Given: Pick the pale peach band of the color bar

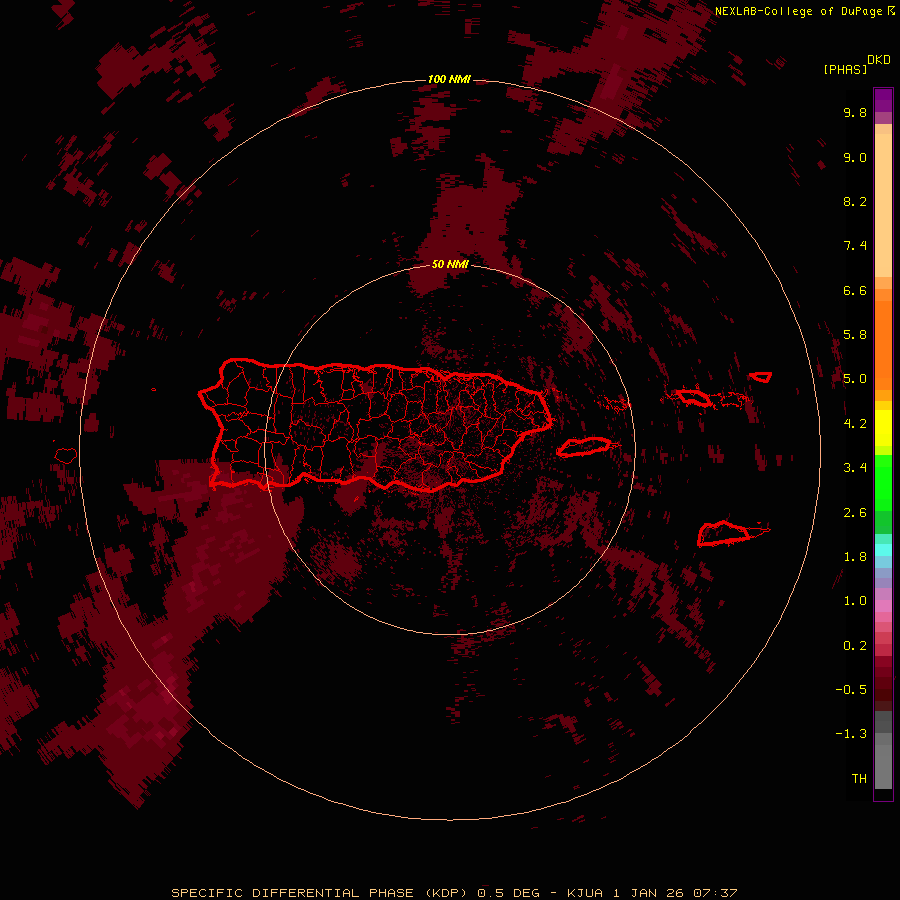Looking at the screenshot, I should point(883,205).
